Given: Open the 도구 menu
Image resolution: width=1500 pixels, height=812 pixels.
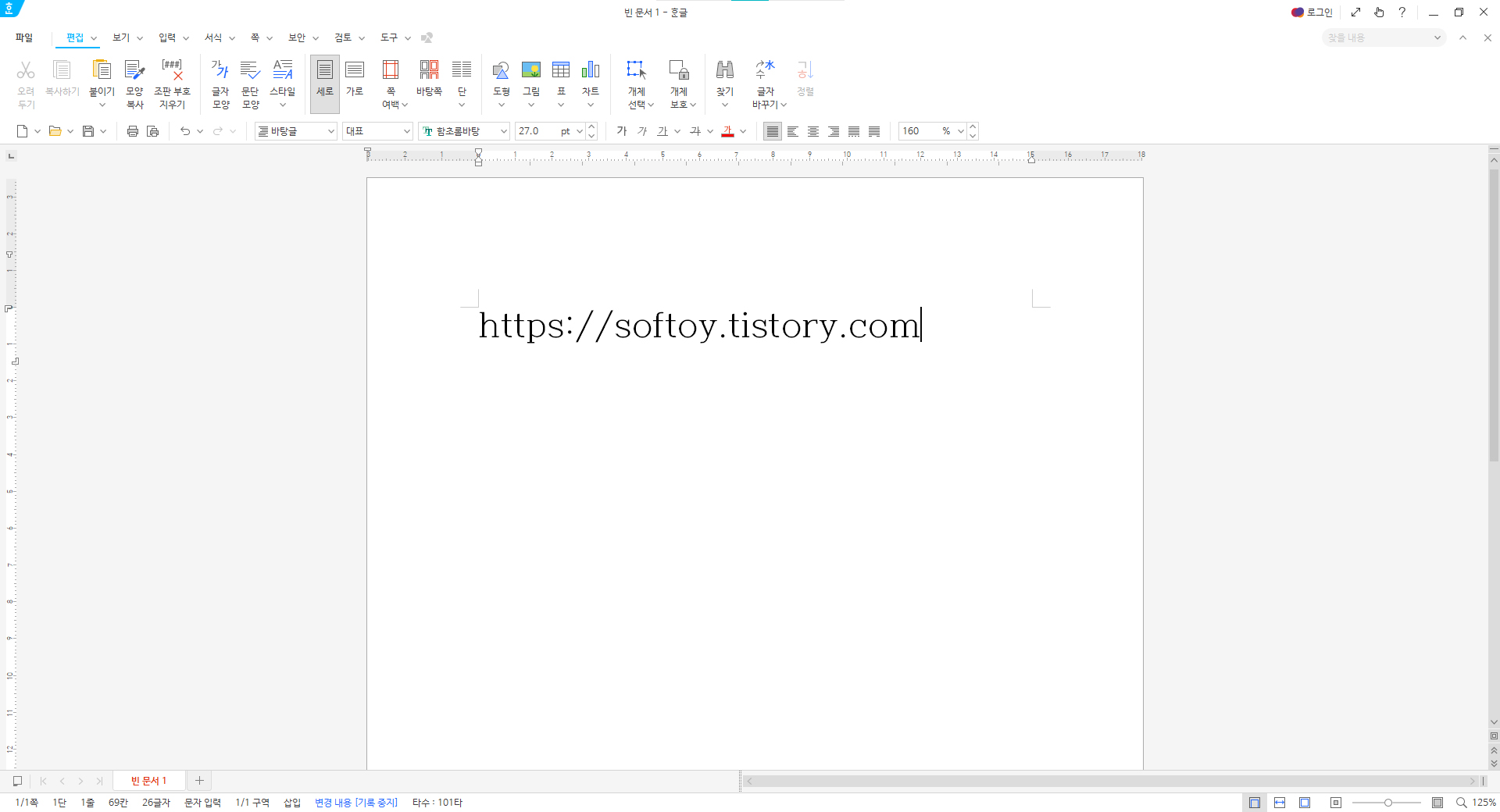Looking at the screenshot, I should pyautogui.click(x=389, y=37).
